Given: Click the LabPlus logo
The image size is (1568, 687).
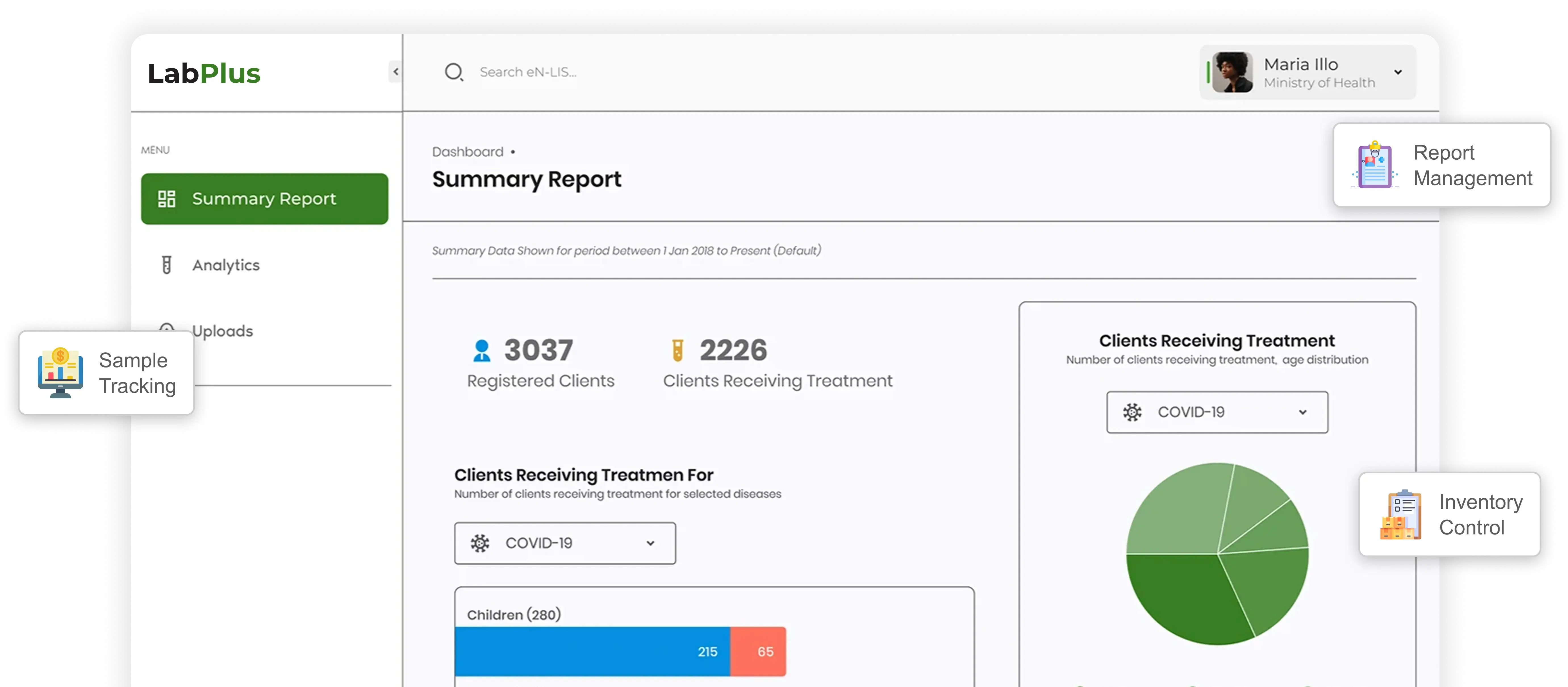Looking at the screenshot, I should (204, 72).
